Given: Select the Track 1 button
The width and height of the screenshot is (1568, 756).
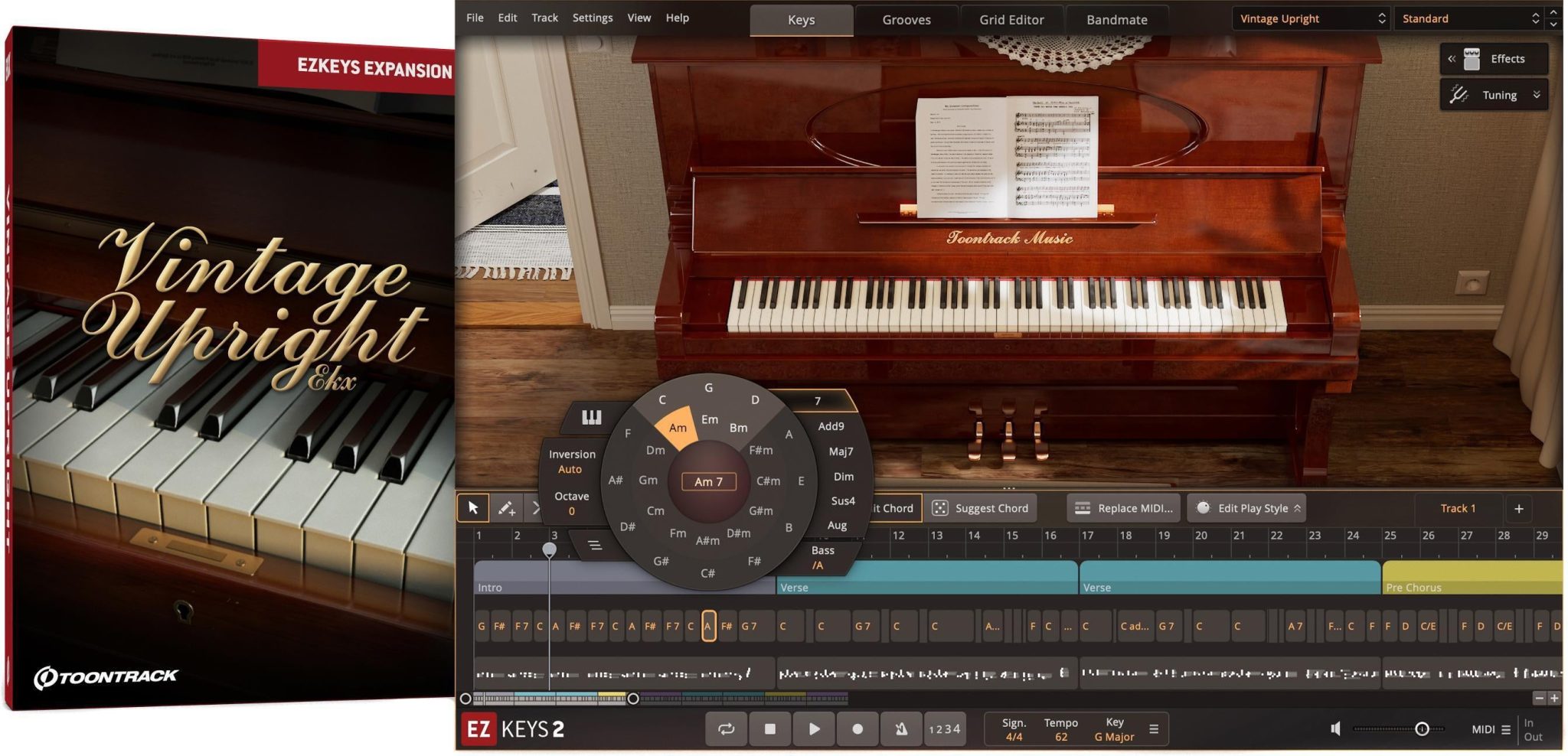Looking at the screenshot, I should tap(1458, 508).
